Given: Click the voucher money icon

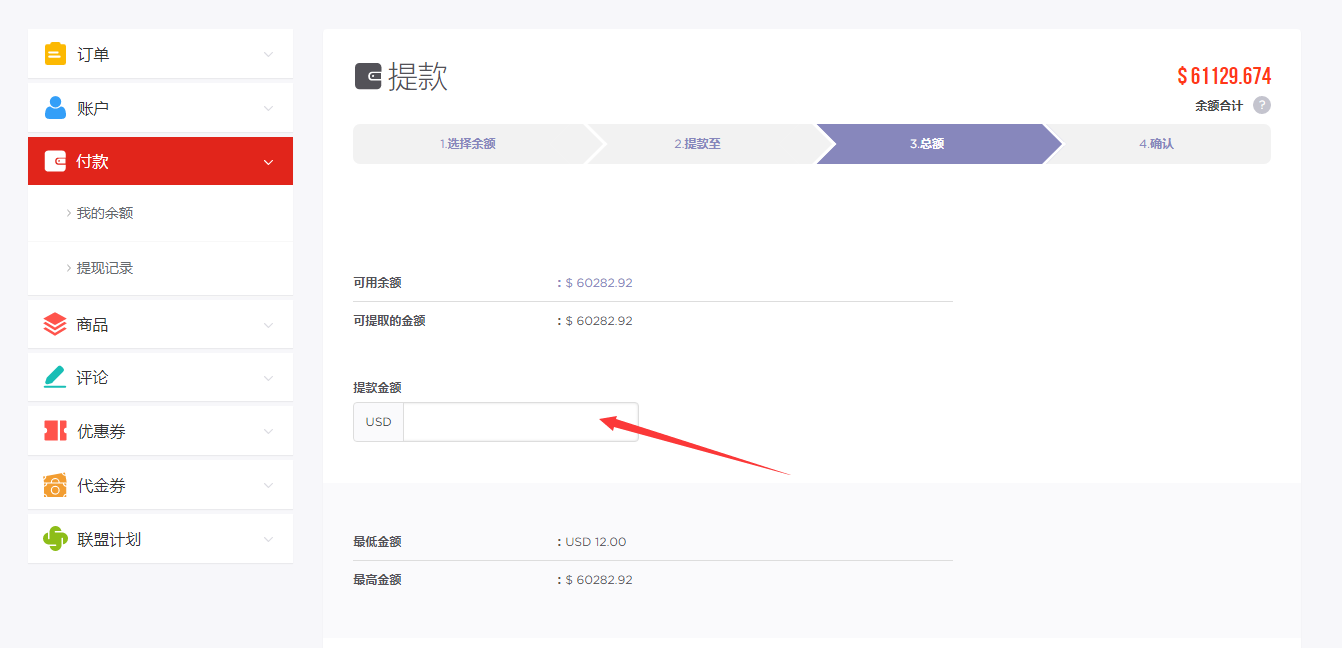Looking at the screenshot, I should coord(55,485).
